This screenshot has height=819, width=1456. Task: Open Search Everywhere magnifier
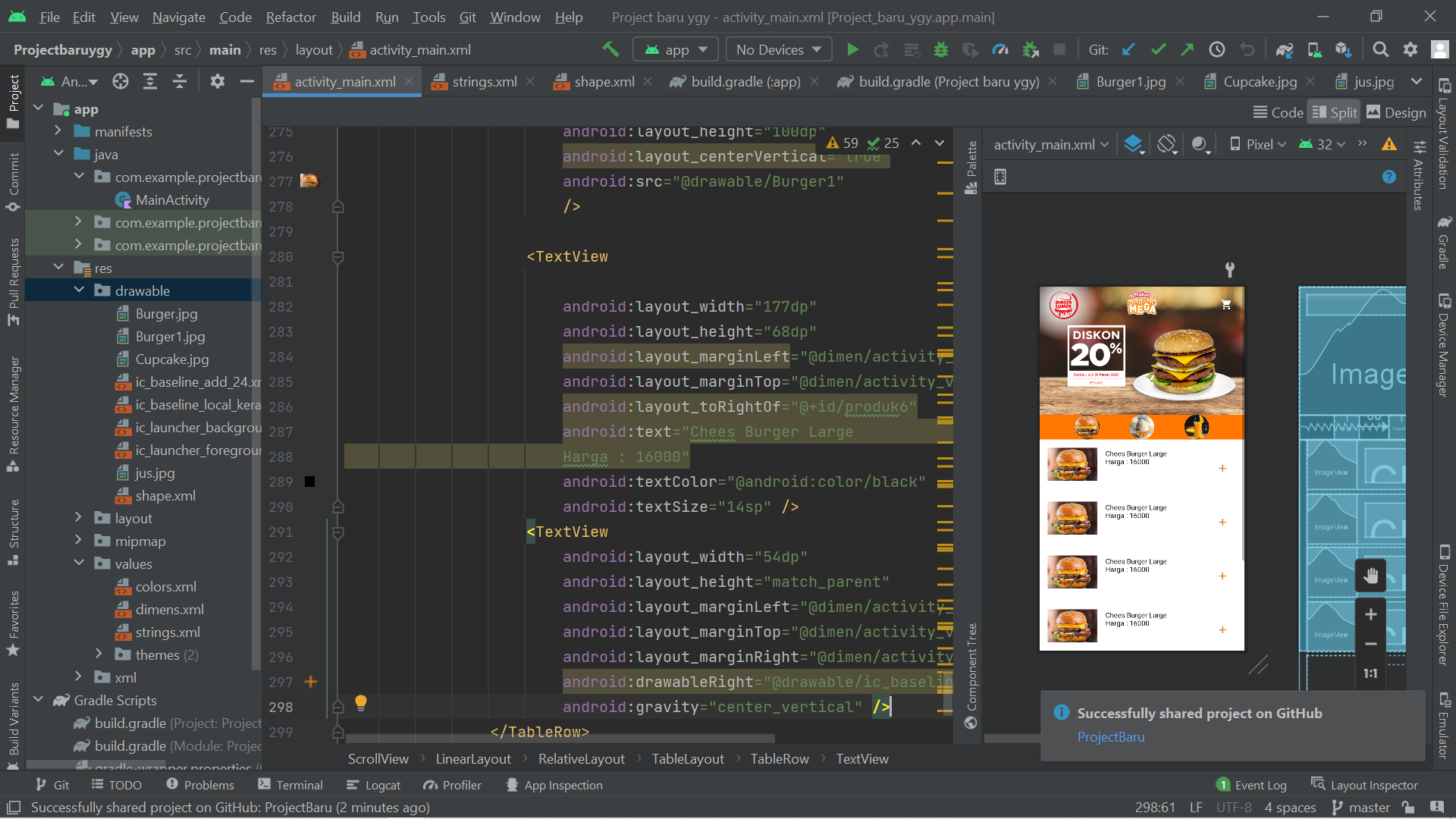tap(1380, 49)
